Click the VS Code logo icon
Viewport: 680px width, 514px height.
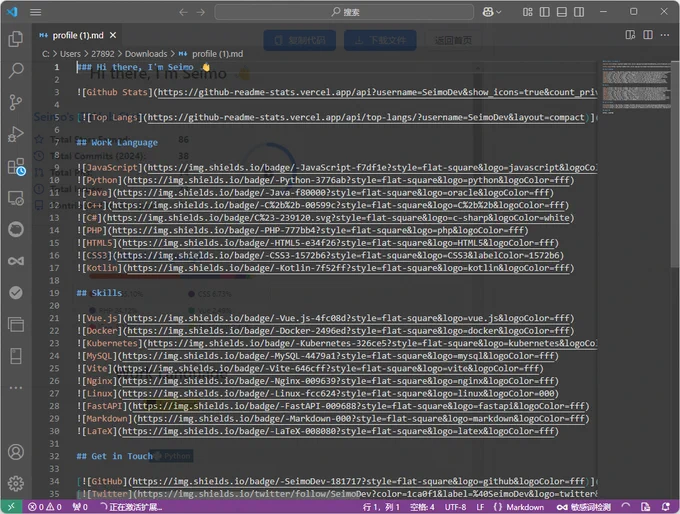tap(12, 12)
